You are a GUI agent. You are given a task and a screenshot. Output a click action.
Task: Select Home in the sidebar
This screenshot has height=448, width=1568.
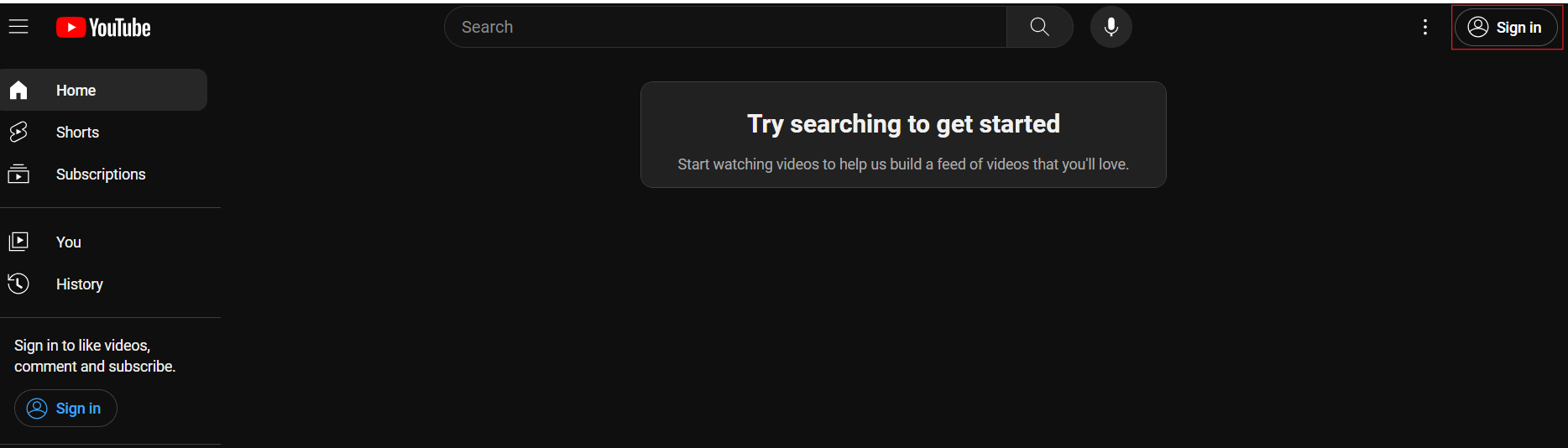103,90
